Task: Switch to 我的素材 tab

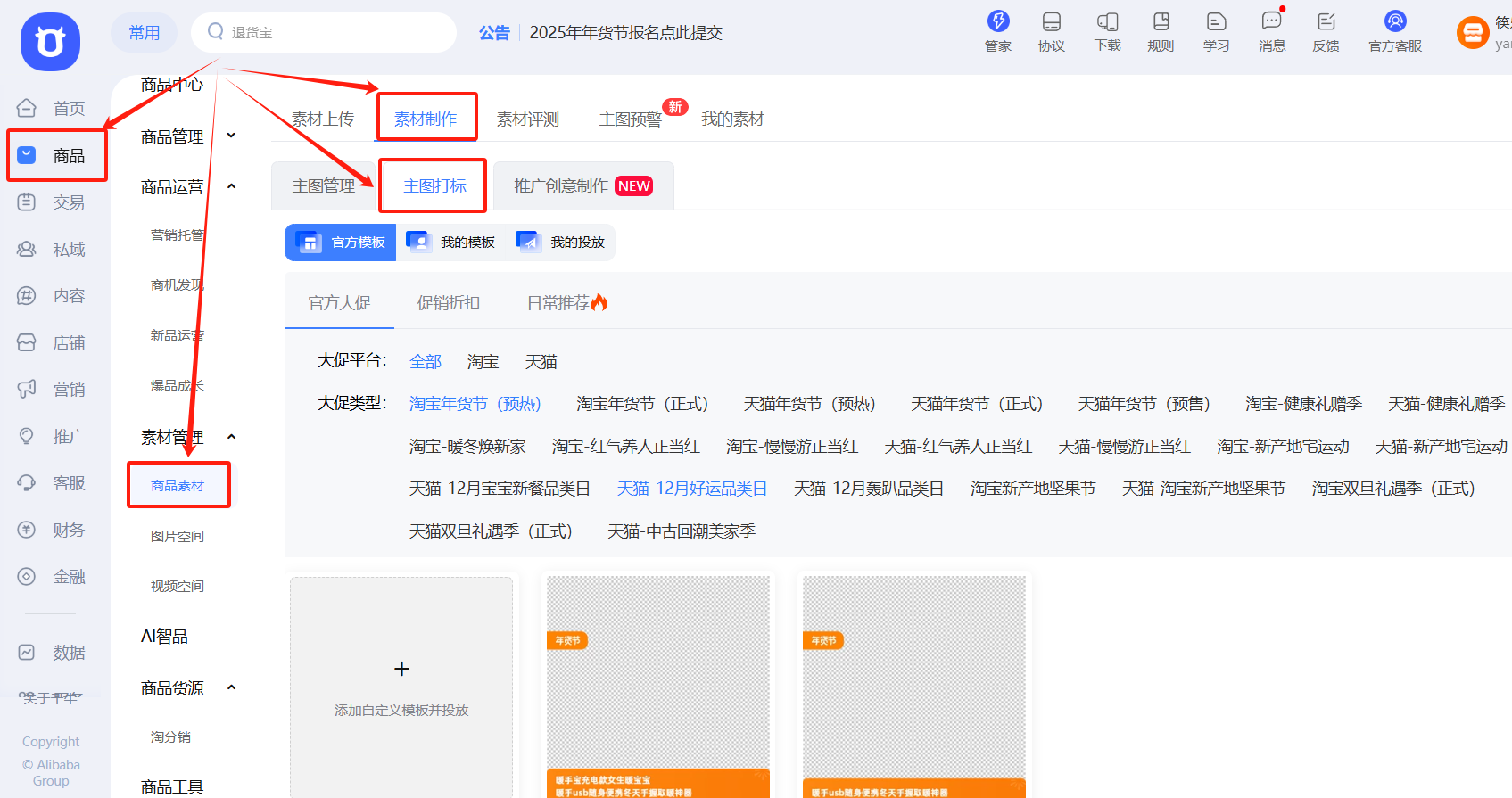Action: 733,119
